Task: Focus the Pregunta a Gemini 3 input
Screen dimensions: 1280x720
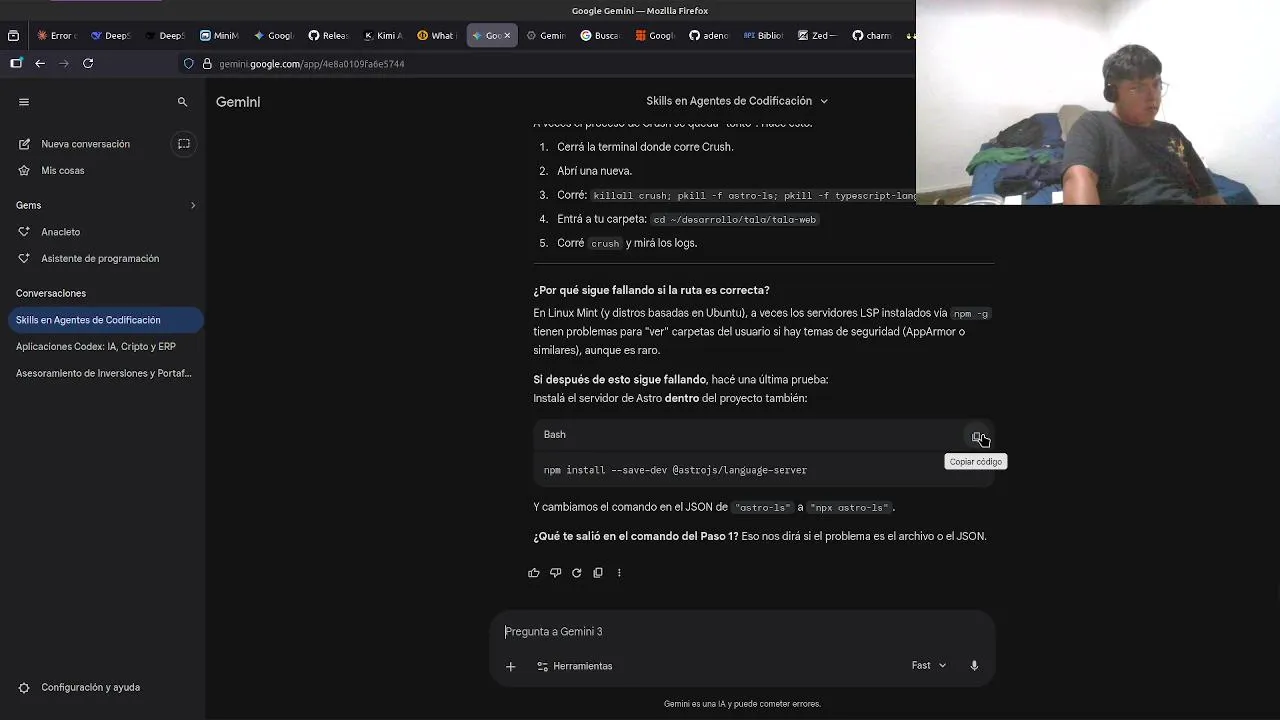Action: click(742, 632)
